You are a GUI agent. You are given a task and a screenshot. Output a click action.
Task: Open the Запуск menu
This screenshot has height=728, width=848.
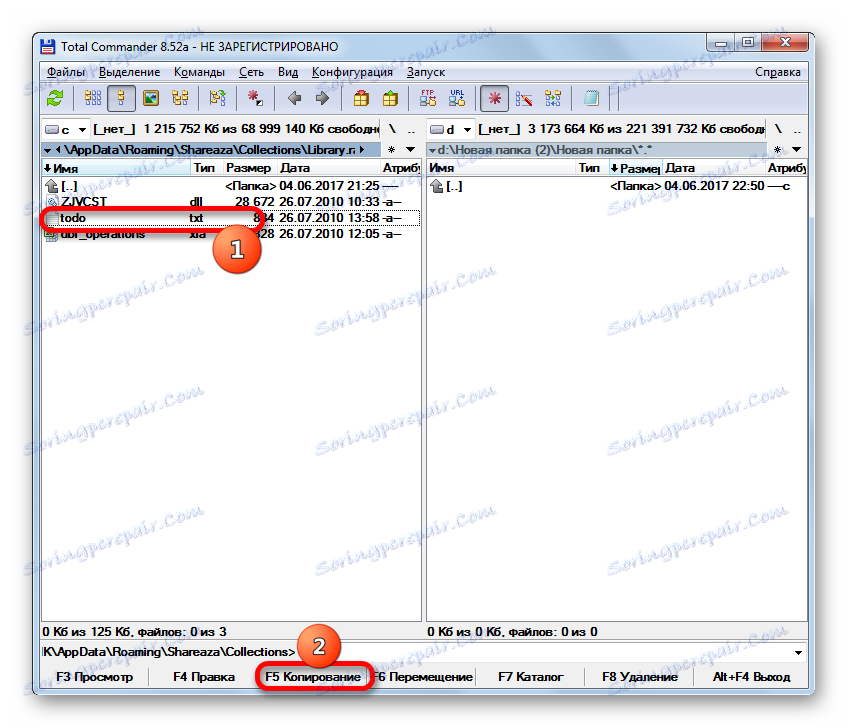(426, 72)
